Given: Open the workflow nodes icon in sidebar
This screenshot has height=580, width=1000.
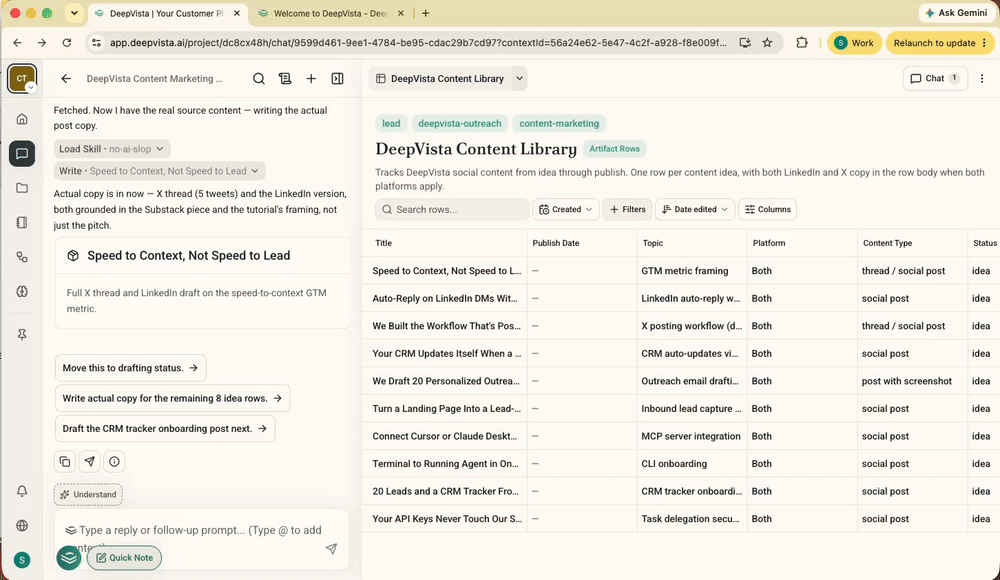Looking at the screenshot, I should click(x=22, y=257).
